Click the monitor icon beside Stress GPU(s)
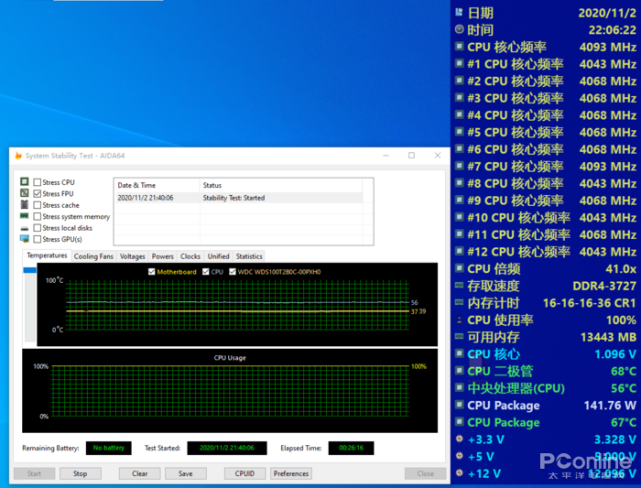This screenshot has height=488, width=641. pos(25,239)
